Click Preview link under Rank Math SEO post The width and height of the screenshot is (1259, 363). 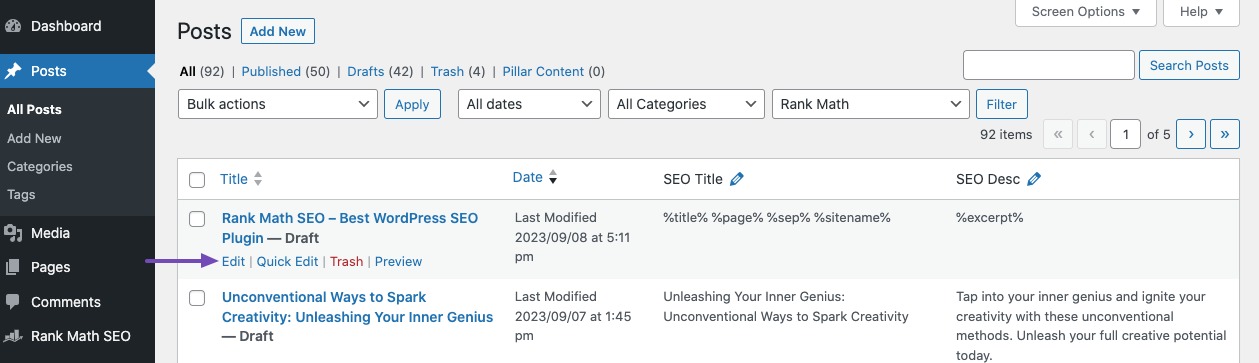(x=398, y=261)
